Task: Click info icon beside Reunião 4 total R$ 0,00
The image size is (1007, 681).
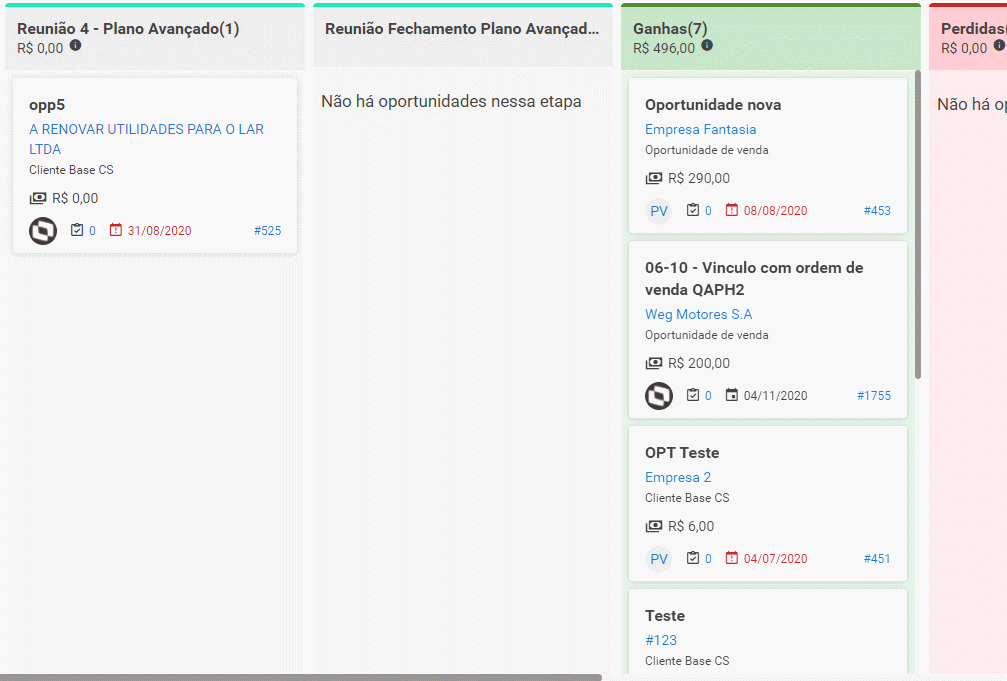Action: [75, 45]
